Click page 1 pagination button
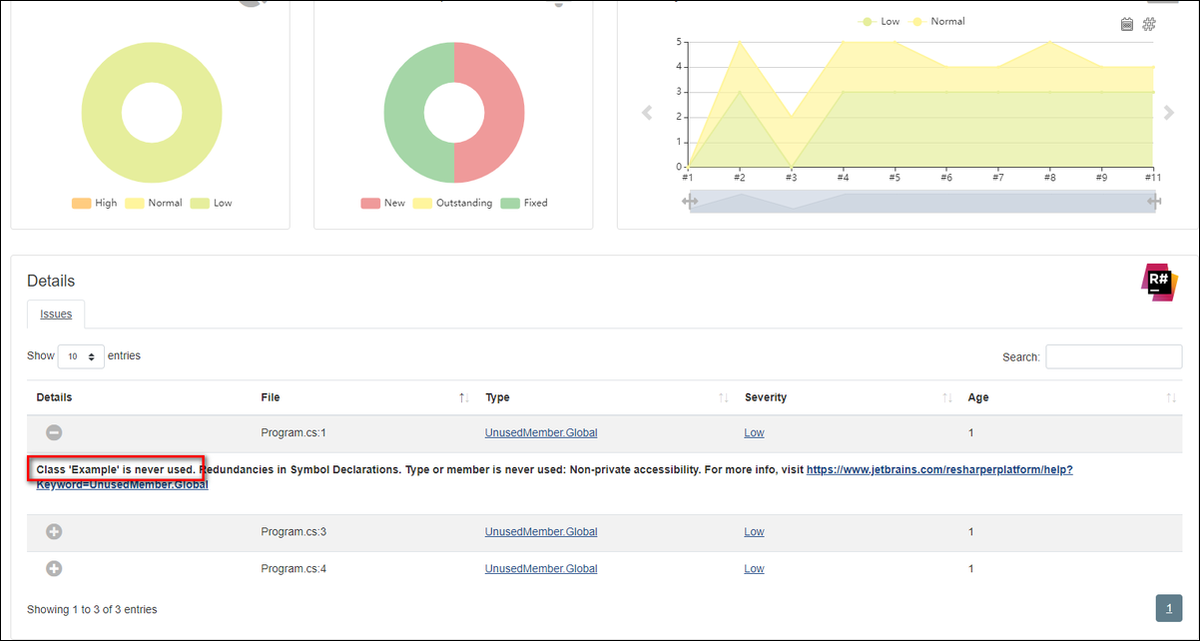Viewport: 1200px width, 641px height. click(x=1169, y=608)
